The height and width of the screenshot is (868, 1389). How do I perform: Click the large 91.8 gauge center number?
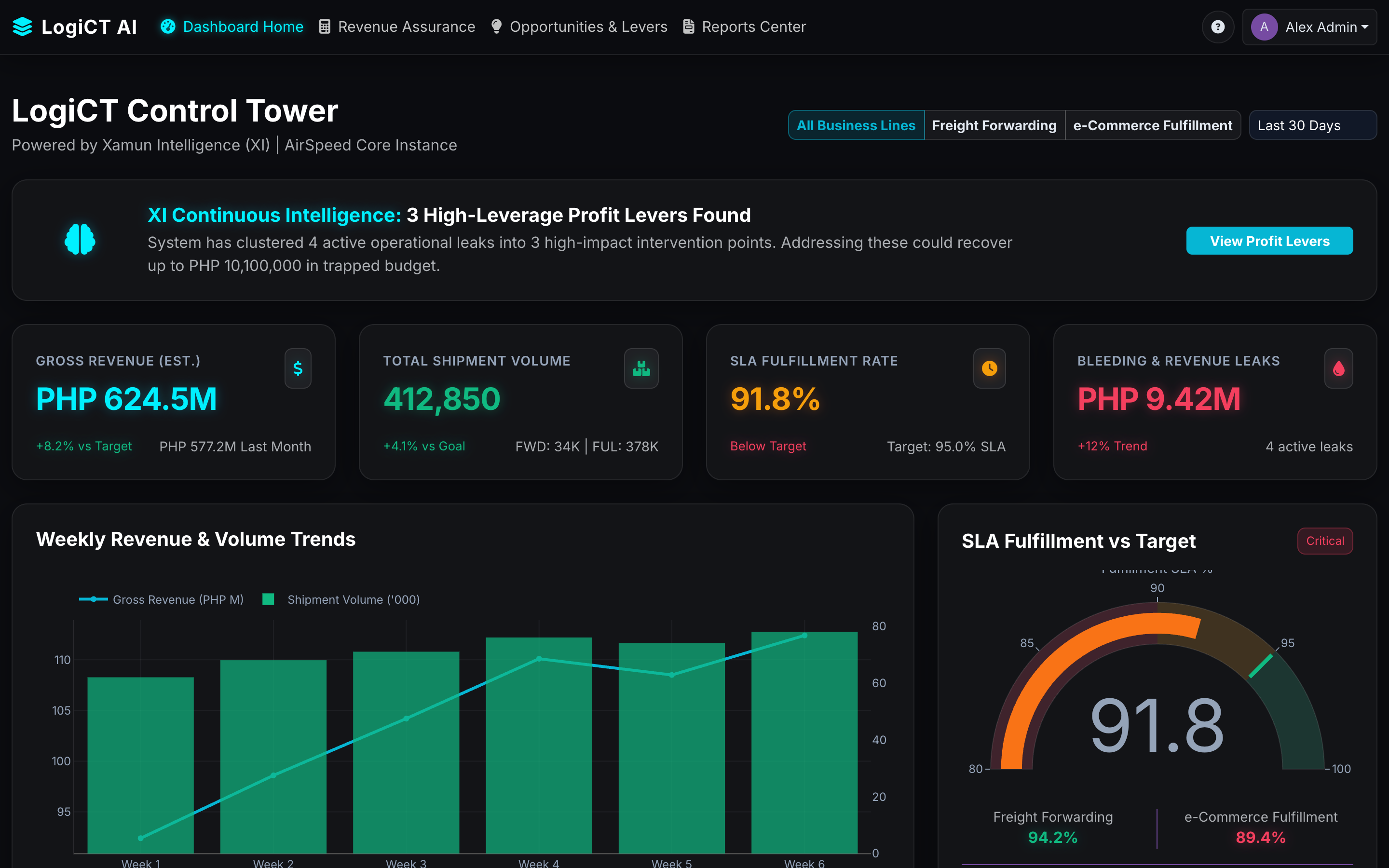click(x=1157, y=726)
